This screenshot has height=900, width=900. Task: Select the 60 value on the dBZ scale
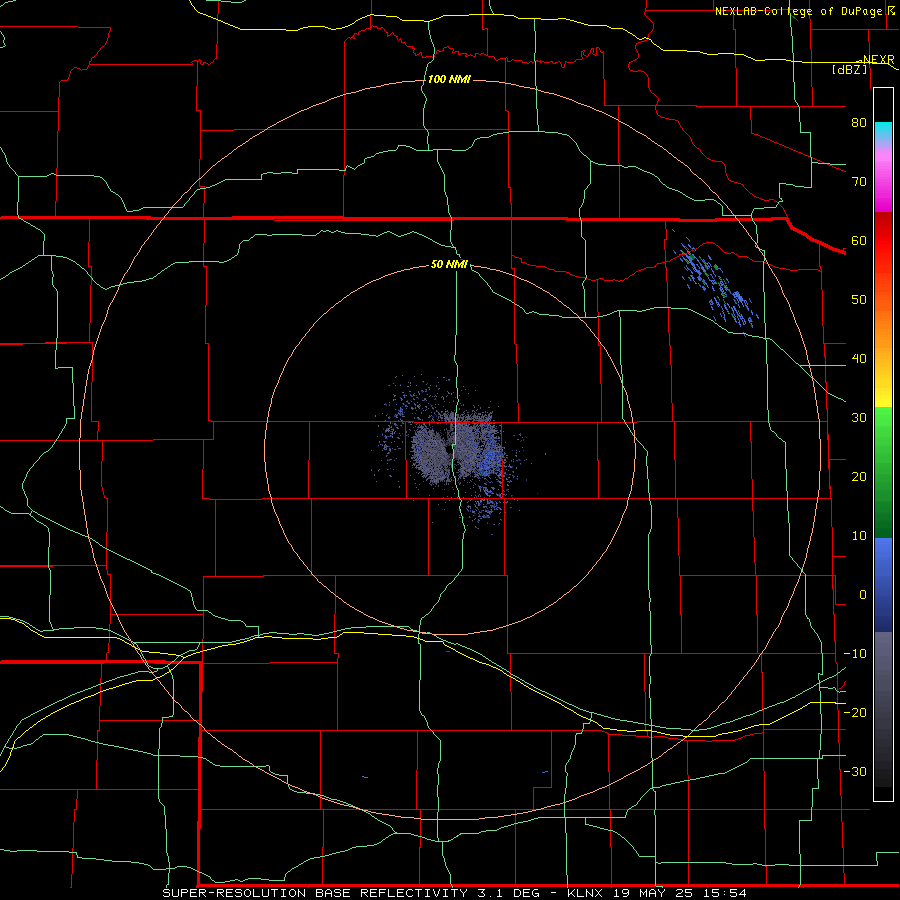859,240
